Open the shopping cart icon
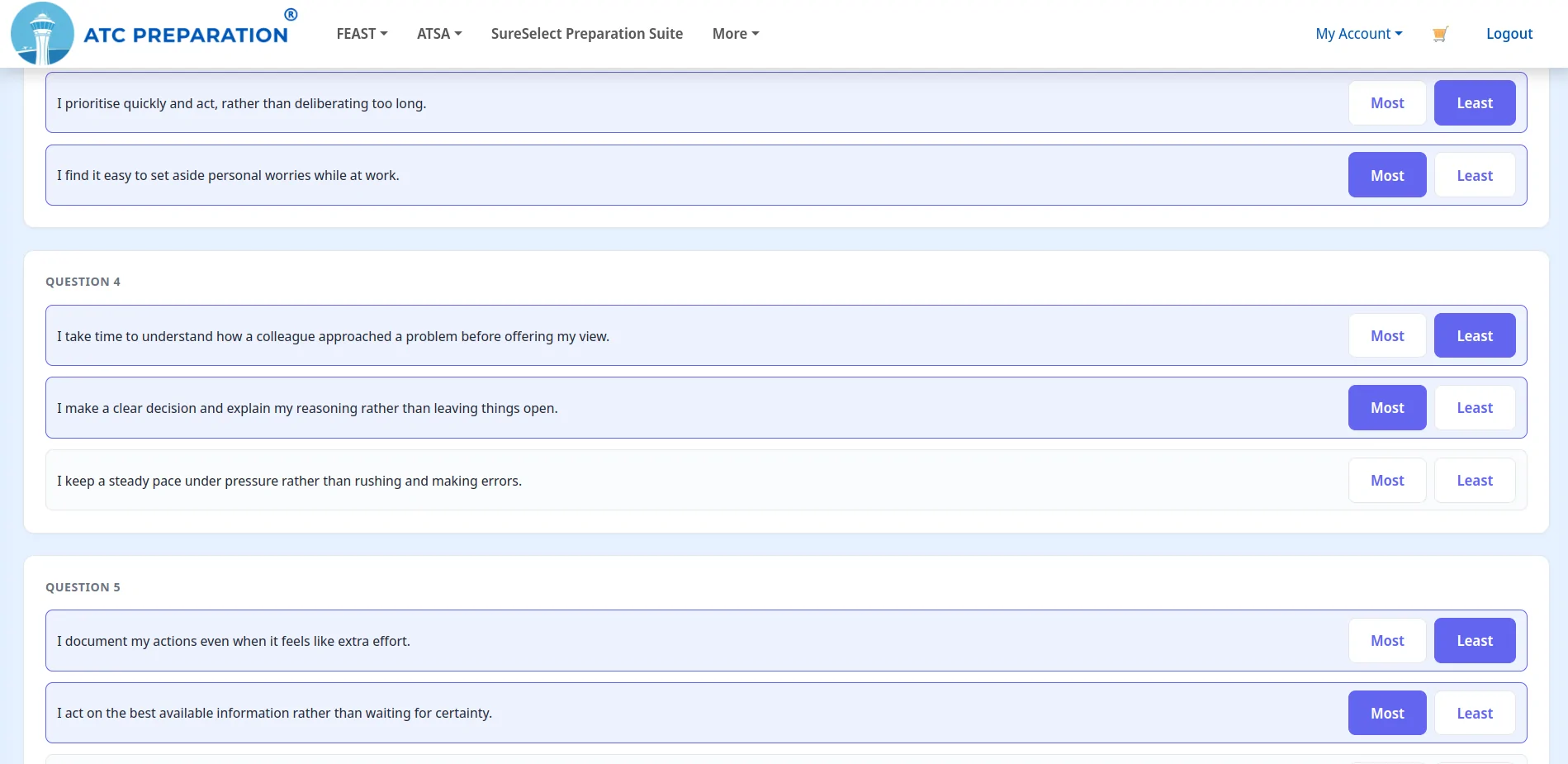The height and width of the screenshot is (764, 1568). tap(1440, 34)
